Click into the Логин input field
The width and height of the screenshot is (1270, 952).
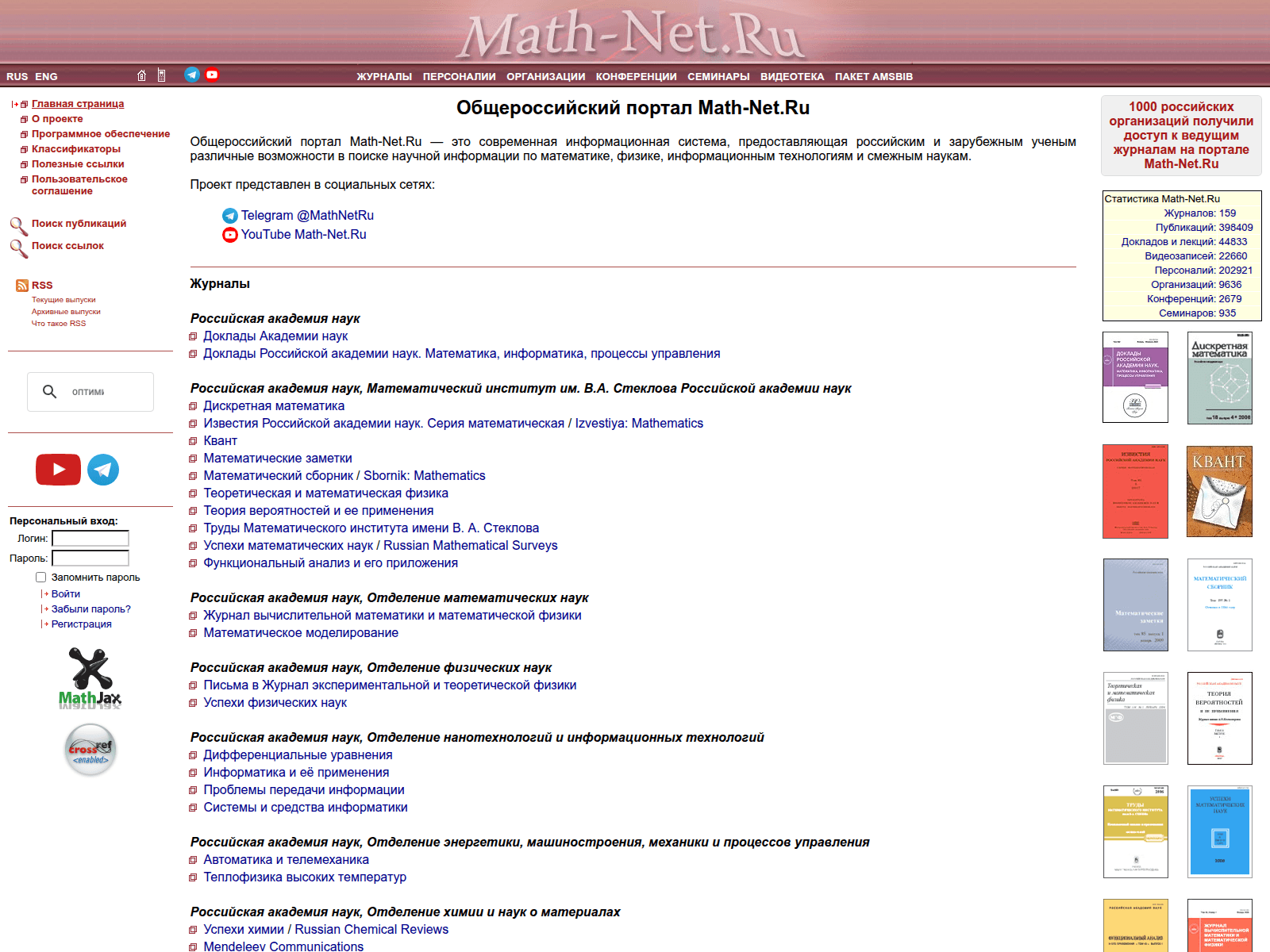coord(90,539)
